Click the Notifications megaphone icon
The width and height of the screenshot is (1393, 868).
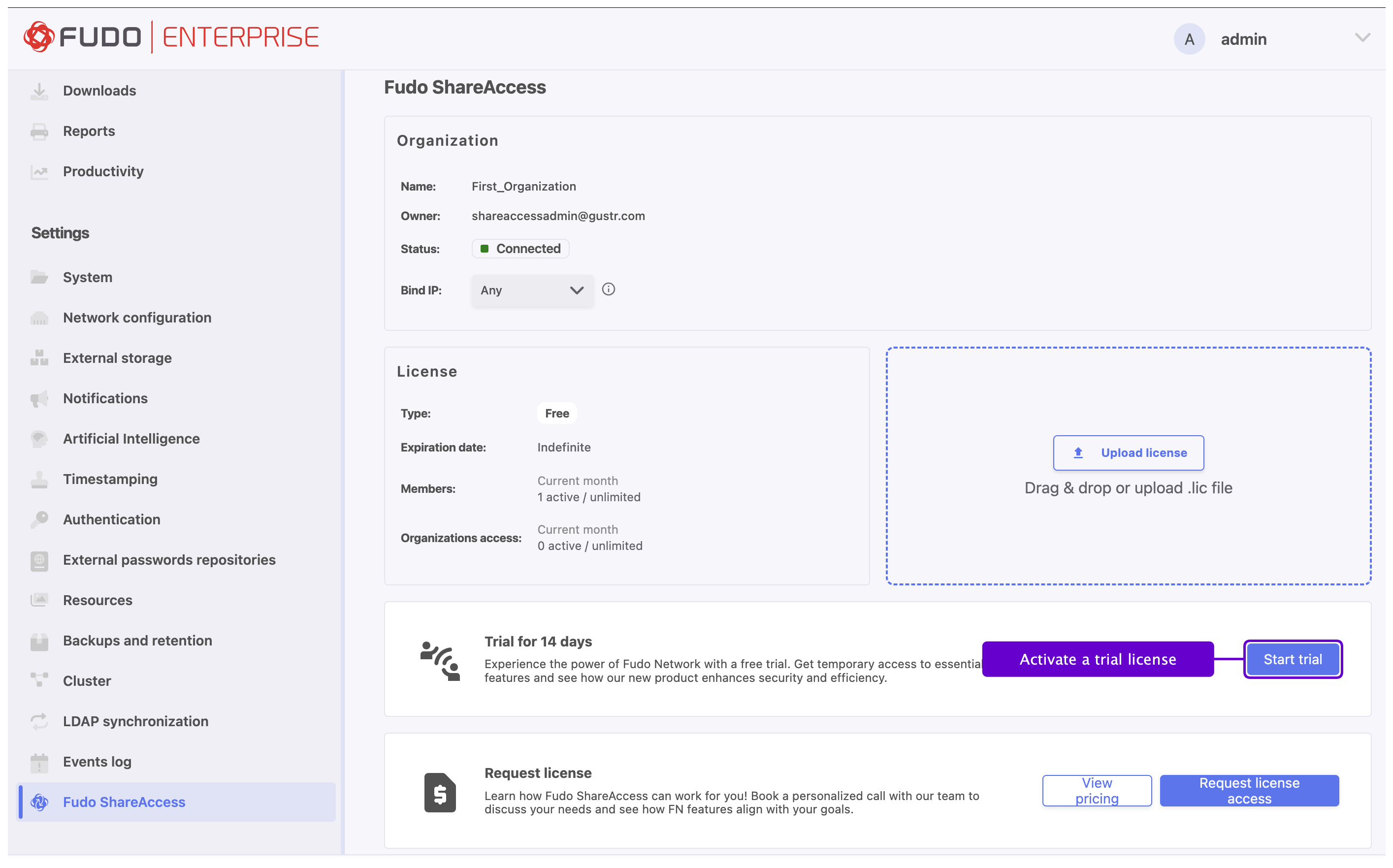(x=39, y=399)
